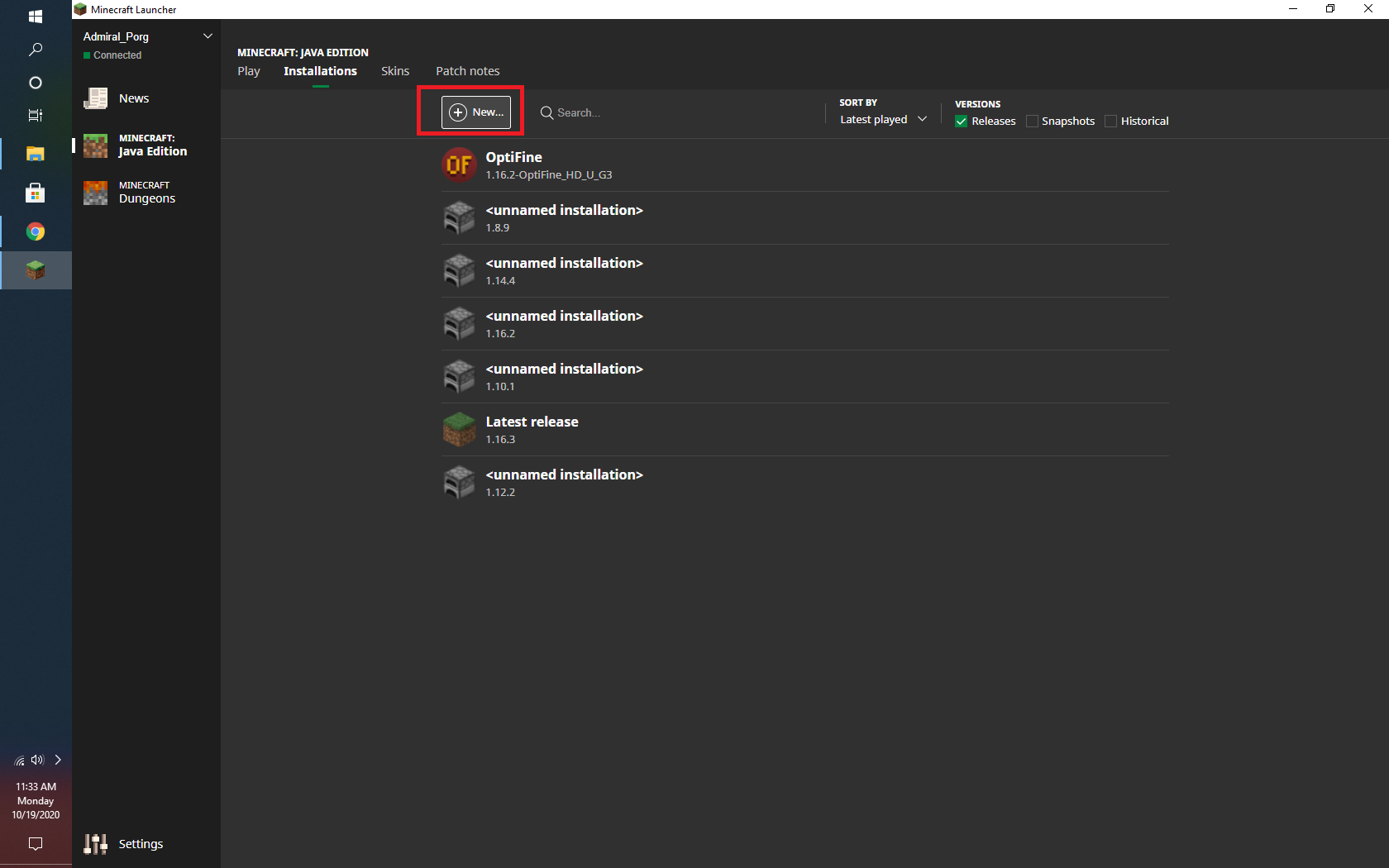Click the furnace icon for 1.8.9 installation
The image size is (1389, 868).
pos(459,217)
